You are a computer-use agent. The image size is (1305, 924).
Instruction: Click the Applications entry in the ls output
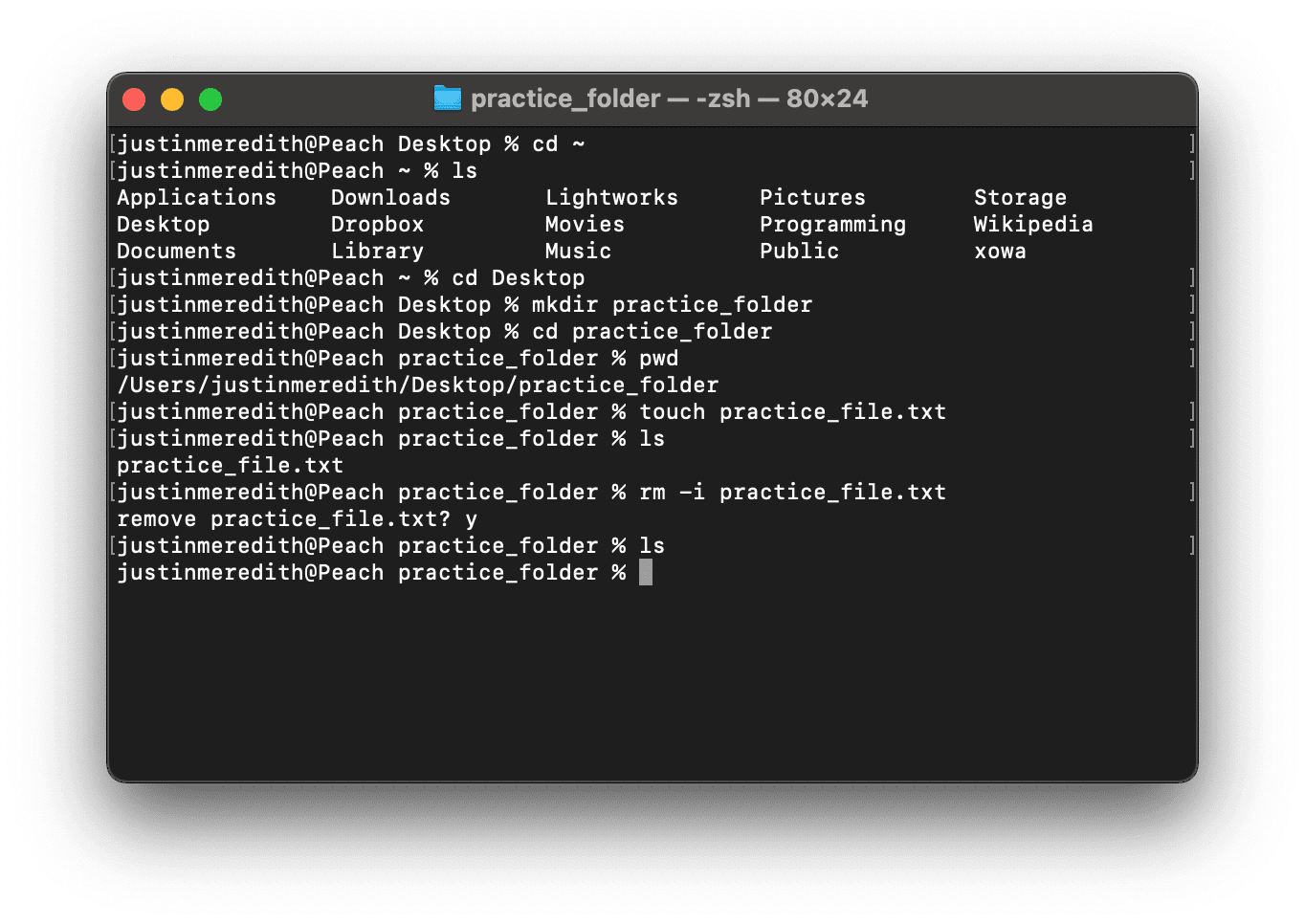(196, 197)
